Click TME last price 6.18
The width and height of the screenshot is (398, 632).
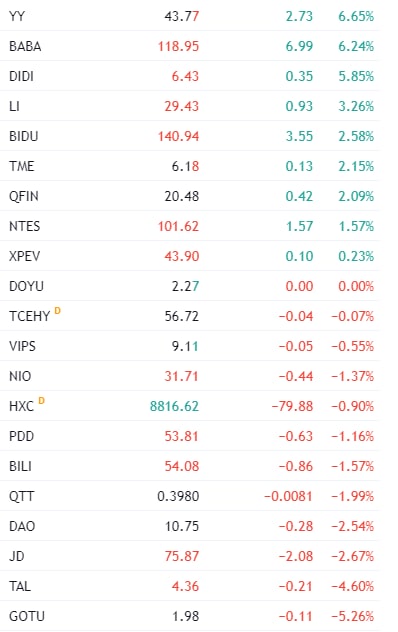(185, 166)
